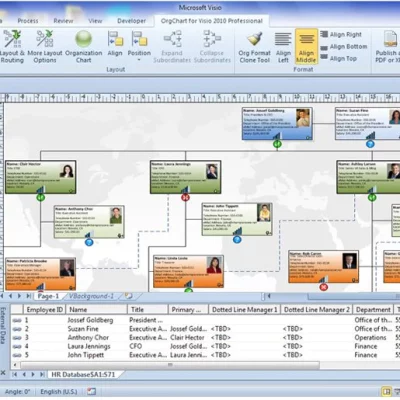Insert a new page tab icon
This screenshot has width=400, height=400.
tap(128, 296)
